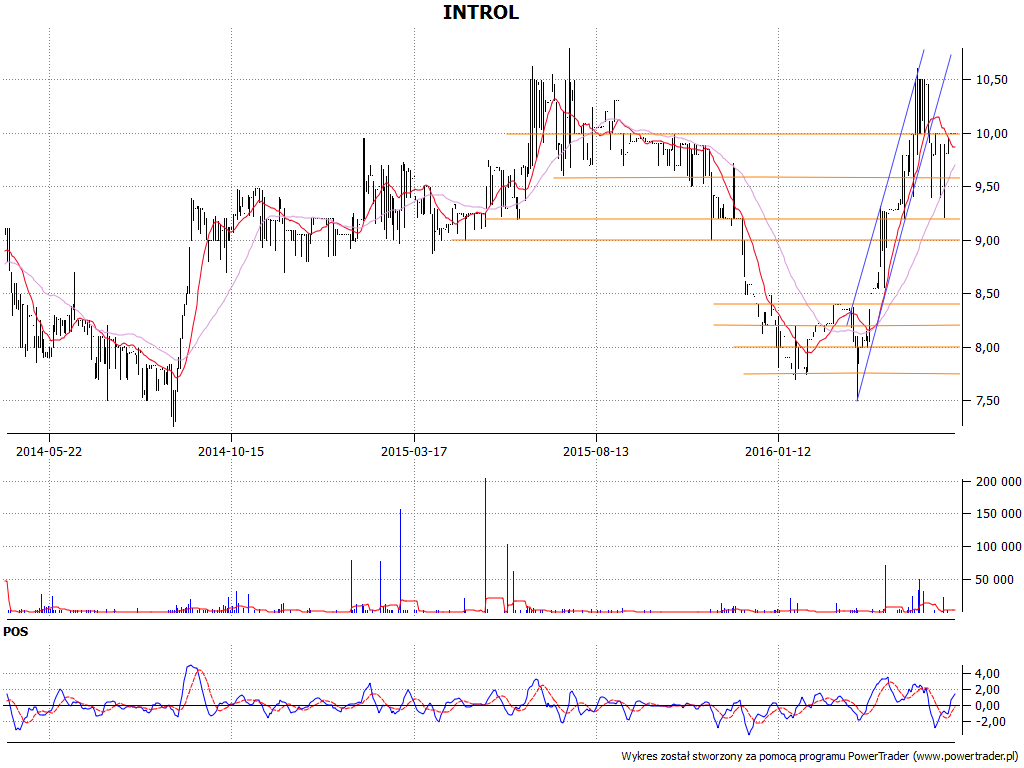The width and height of the screenshot is (1024, 768).
Task: Click the 10,50 price axis label
Action: pyautogui.click(x=991, y=80)
